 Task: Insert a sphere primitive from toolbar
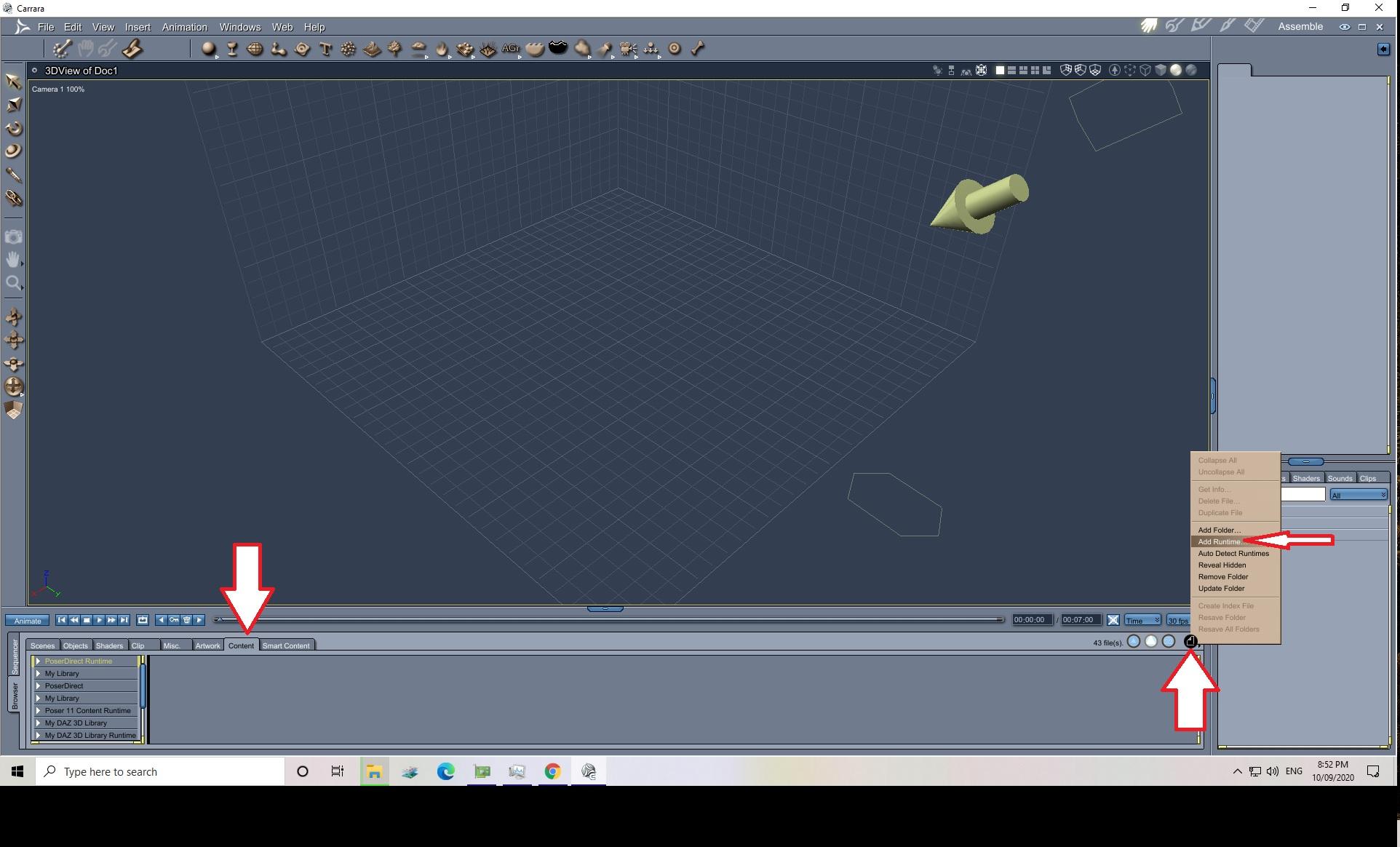tap(209, 49)
